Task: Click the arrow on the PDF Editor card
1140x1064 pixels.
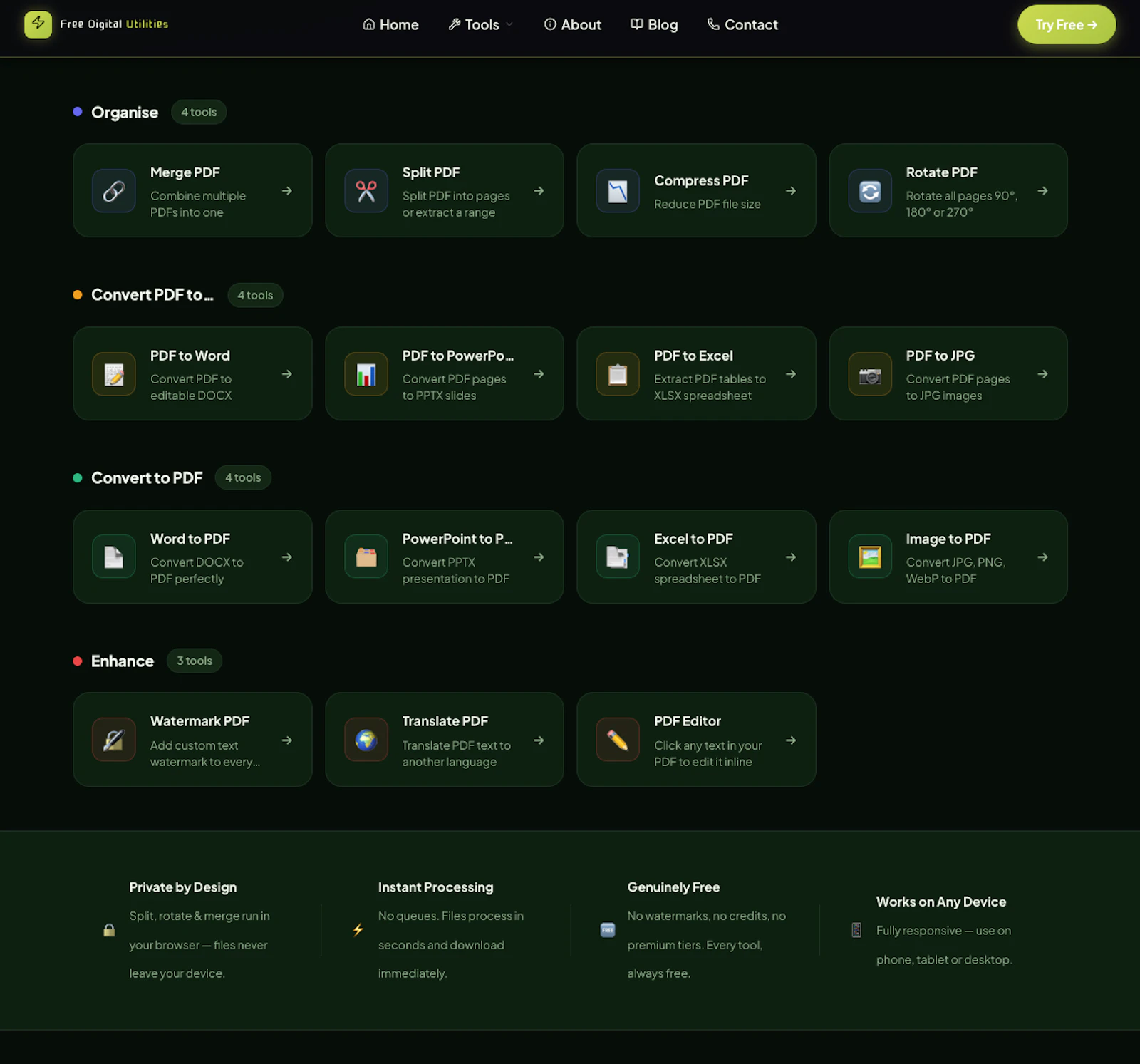Action: pos(791,740)
